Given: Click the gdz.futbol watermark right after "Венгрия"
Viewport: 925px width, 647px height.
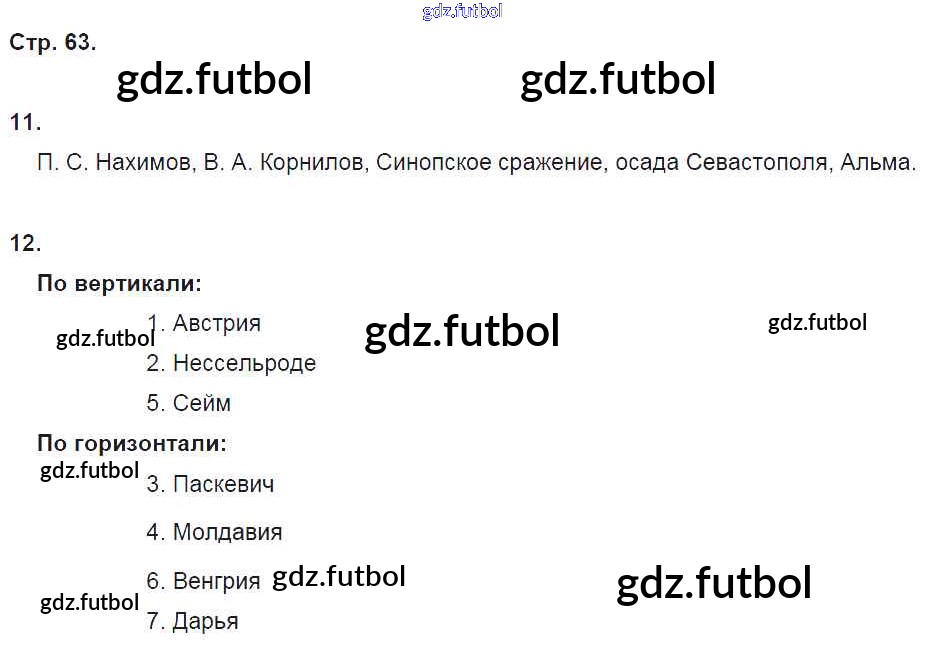Looking at the screenshot, I should click(339, 577).
